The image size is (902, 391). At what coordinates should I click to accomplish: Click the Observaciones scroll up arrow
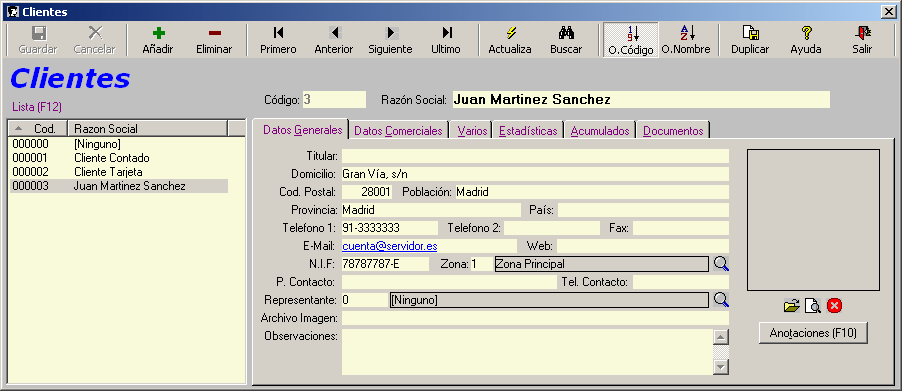pos(721,337)
